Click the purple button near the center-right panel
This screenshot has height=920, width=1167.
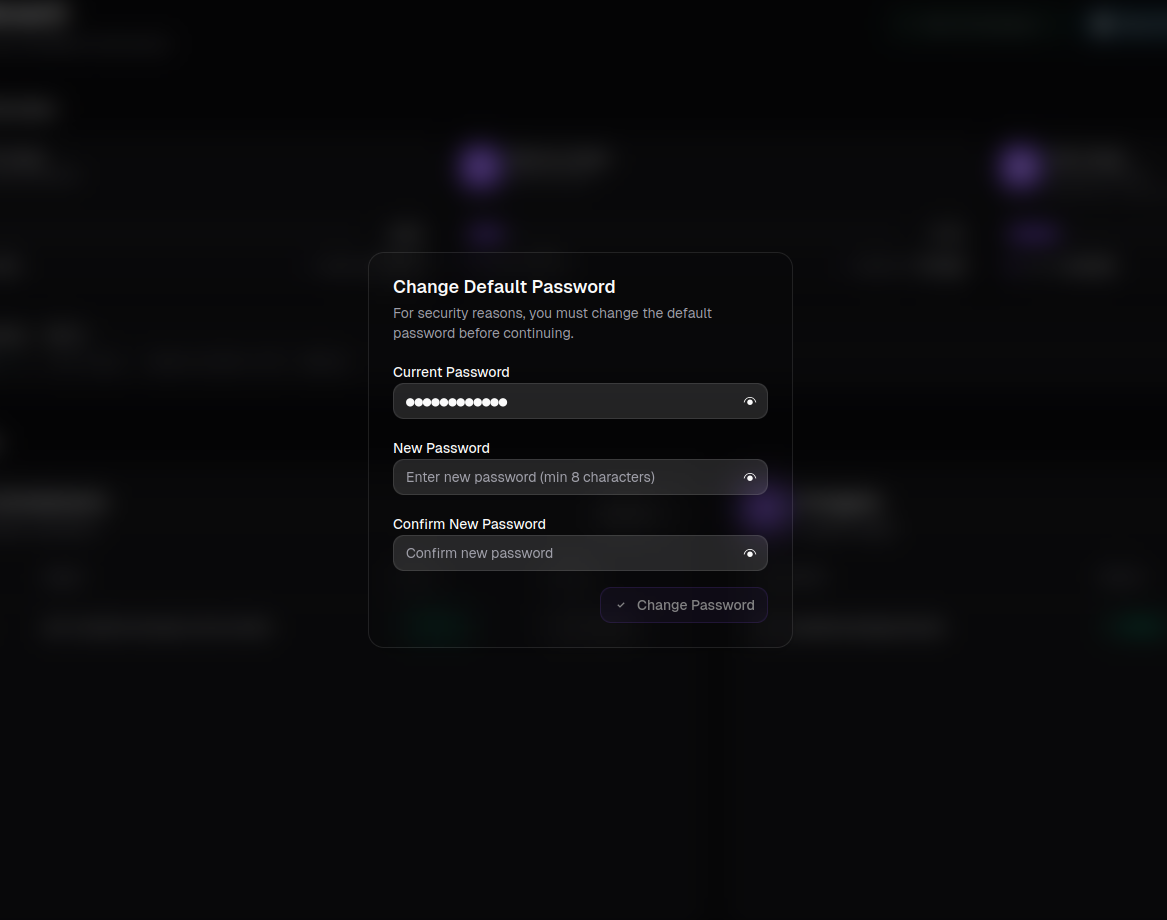click(764, 510)
